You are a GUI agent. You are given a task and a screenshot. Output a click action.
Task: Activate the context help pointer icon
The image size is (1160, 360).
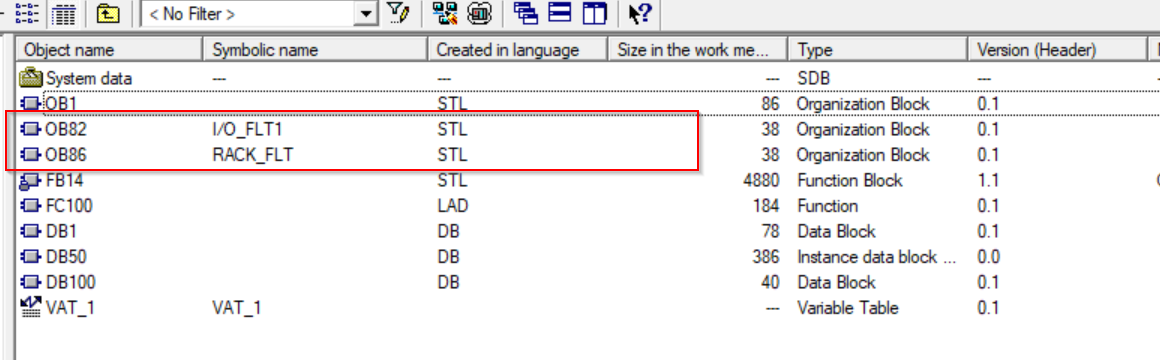coord(639,13)
